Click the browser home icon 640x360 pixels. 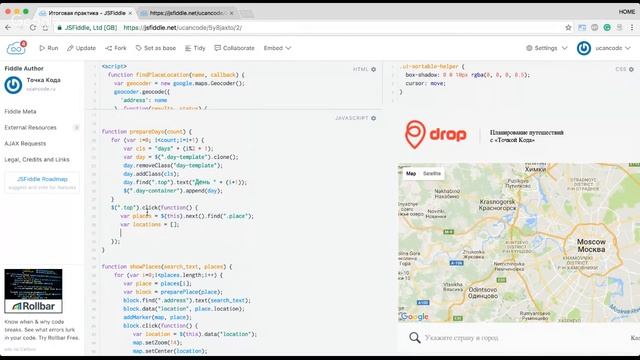pyautogui.click(x=45, y=28)
